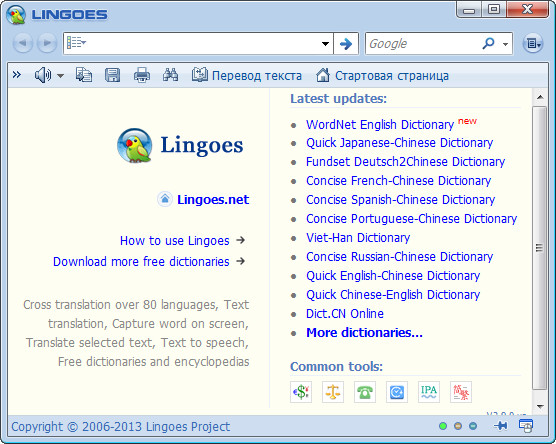Open Quick Japanese-Chinese Dictionary link

[x=400, y=143]
